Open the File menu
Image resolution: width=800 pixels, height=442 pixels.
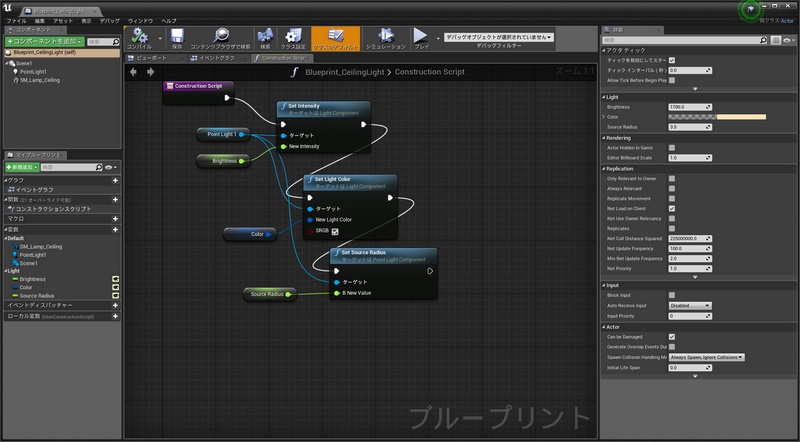(x=16, y=21)
